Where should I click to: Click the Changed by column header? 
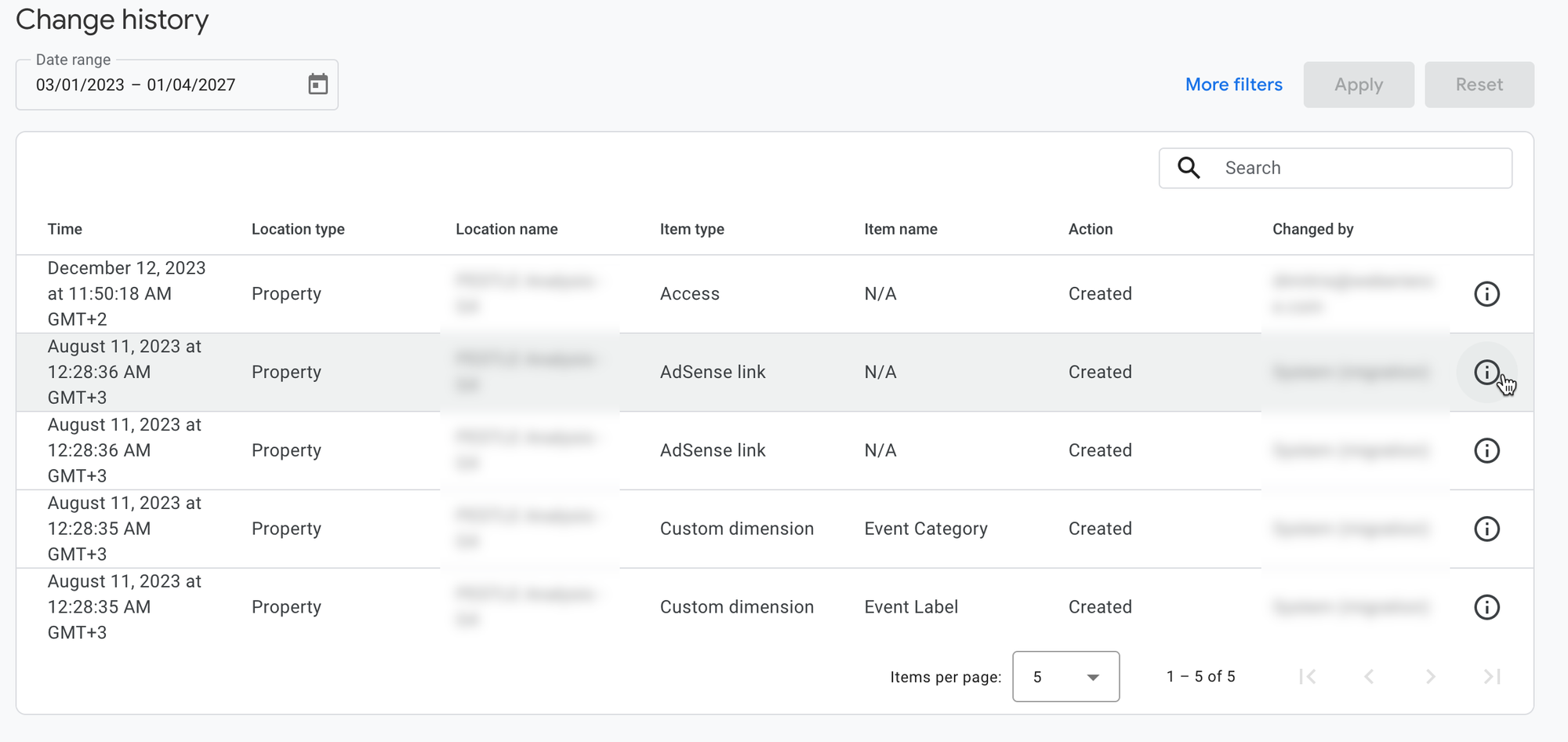pyautogui.click(x=1312, y=229)
